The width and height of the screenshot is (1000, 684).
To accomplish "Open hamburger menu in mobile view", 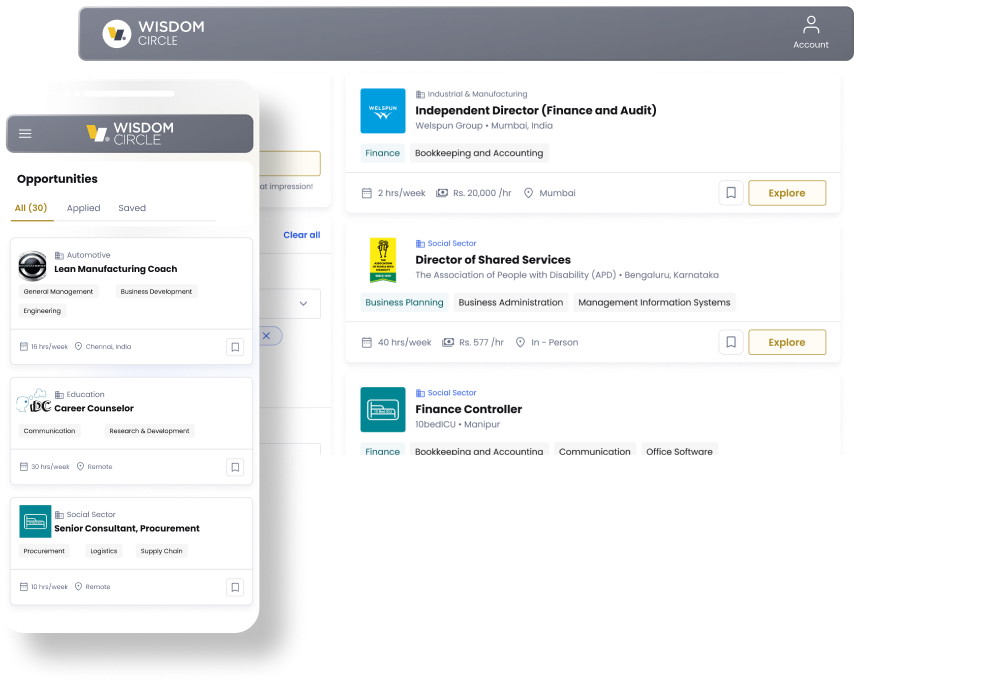I will 25,133.
